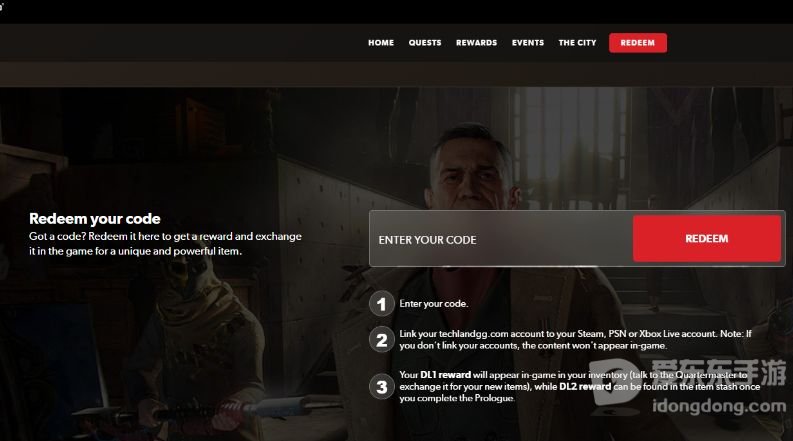Submit code with the large REDEEM button
This screenshot has width=793, height=441.
point(707,239)
